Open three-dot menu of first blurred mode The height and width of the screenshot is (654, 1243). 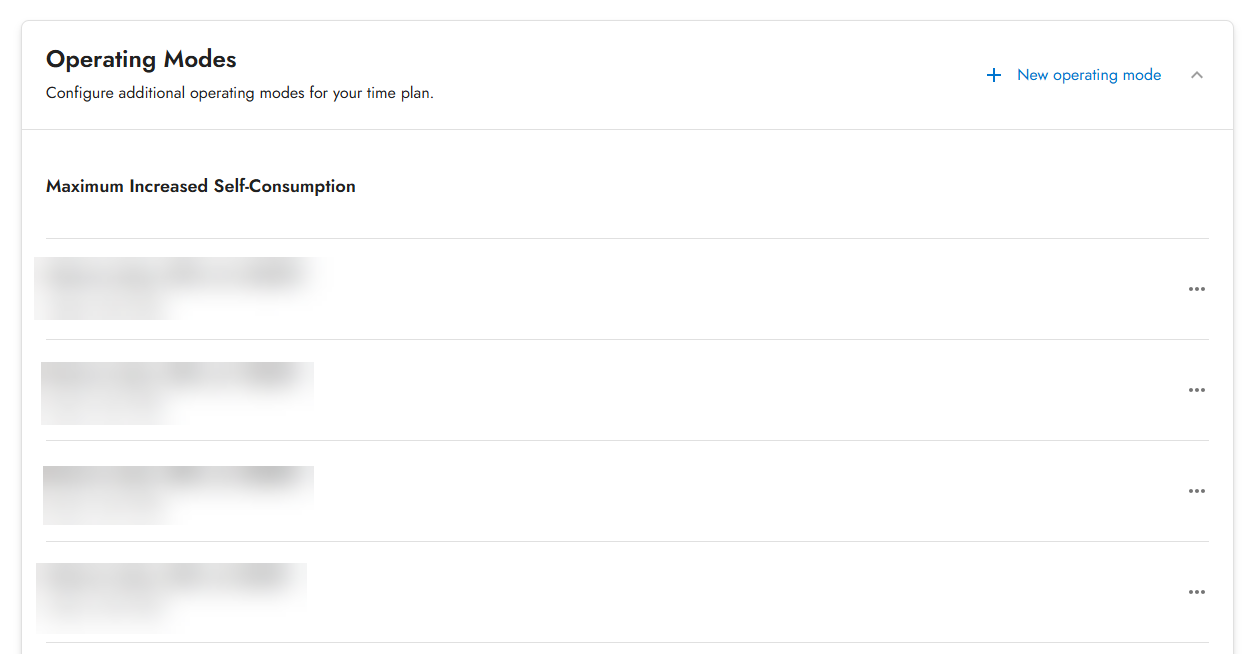point(1196,289)
